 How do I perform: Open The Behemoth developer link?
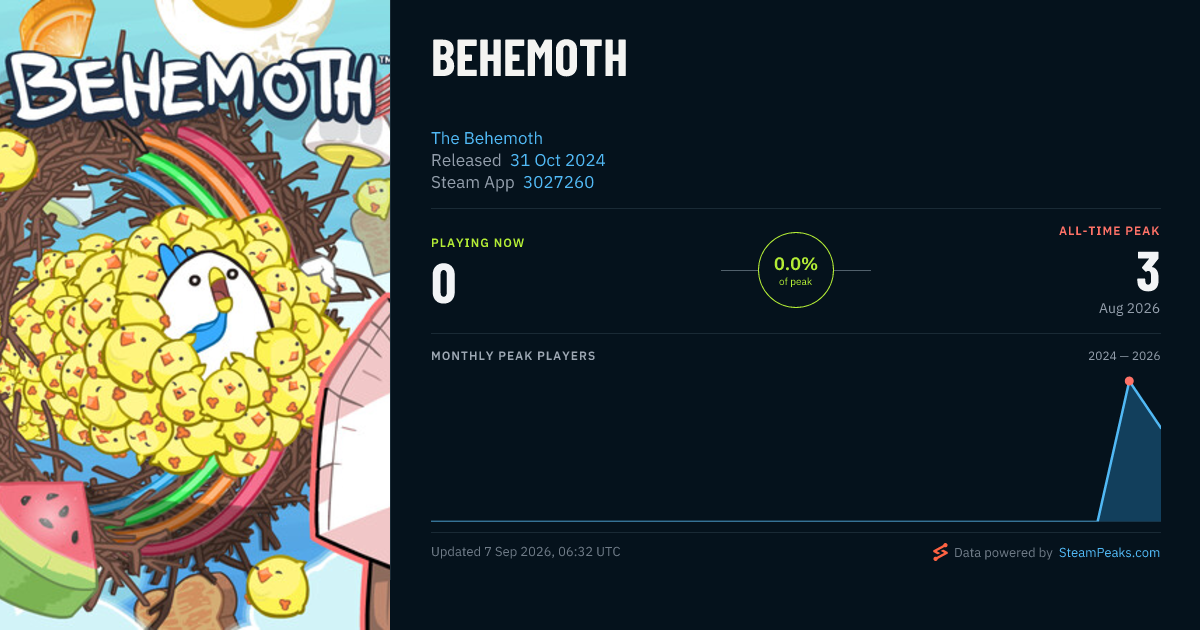487,138
